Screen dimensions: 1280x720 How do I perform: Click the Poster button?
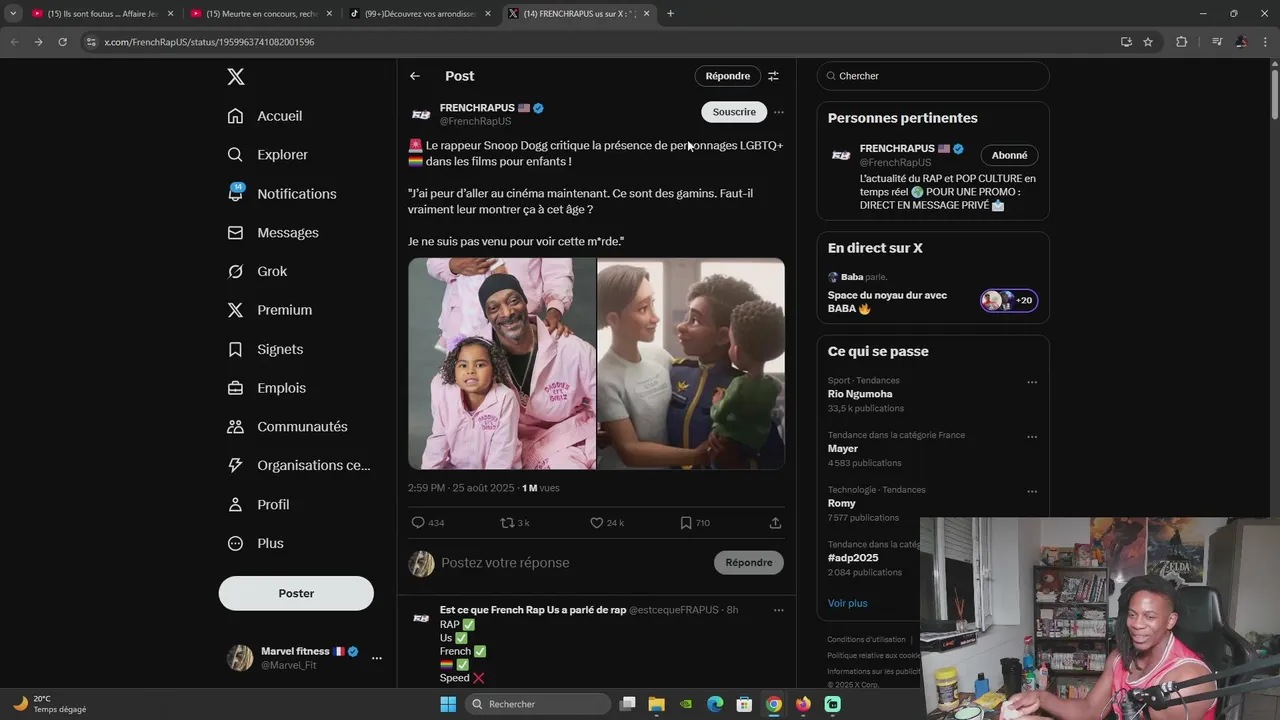pyautogui.click(x=296, y=593)
